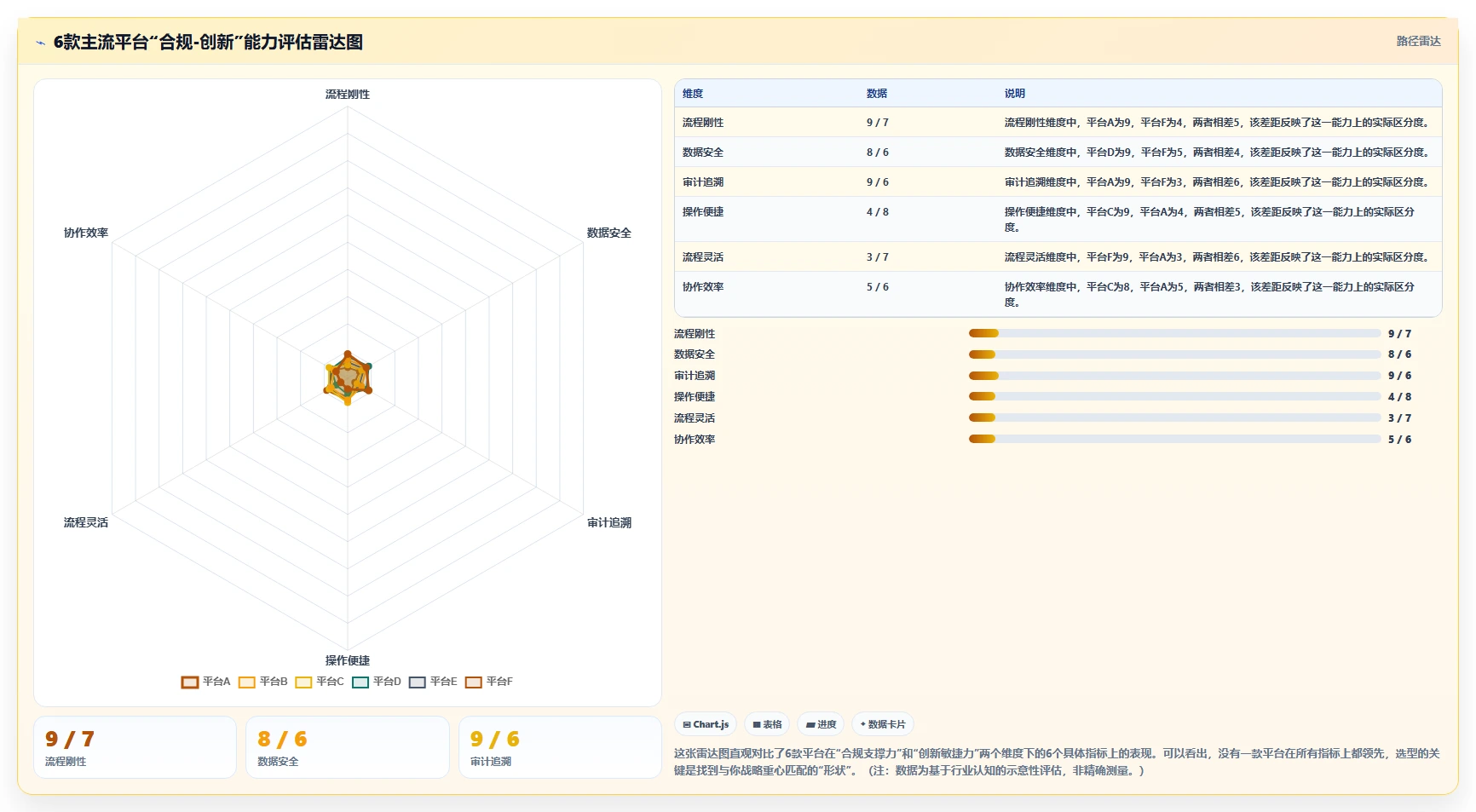
Task: Click the 说明 column header
Action: [x=1015, y=94]
